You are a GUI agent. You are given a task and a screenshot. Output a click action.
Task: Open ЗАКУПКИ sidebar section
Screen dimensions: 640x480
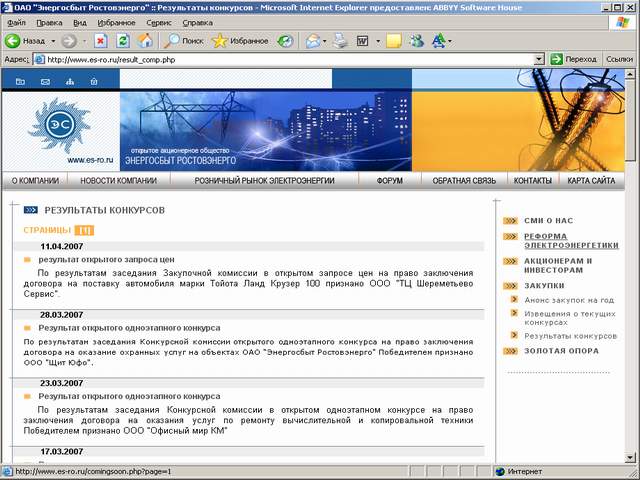click(x=544, y=286)
